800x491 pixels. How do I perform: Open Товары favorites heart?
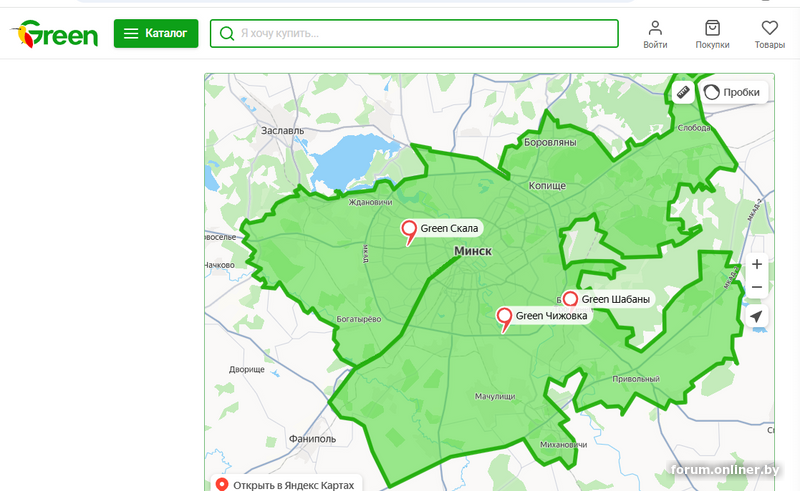pos(769,35)
